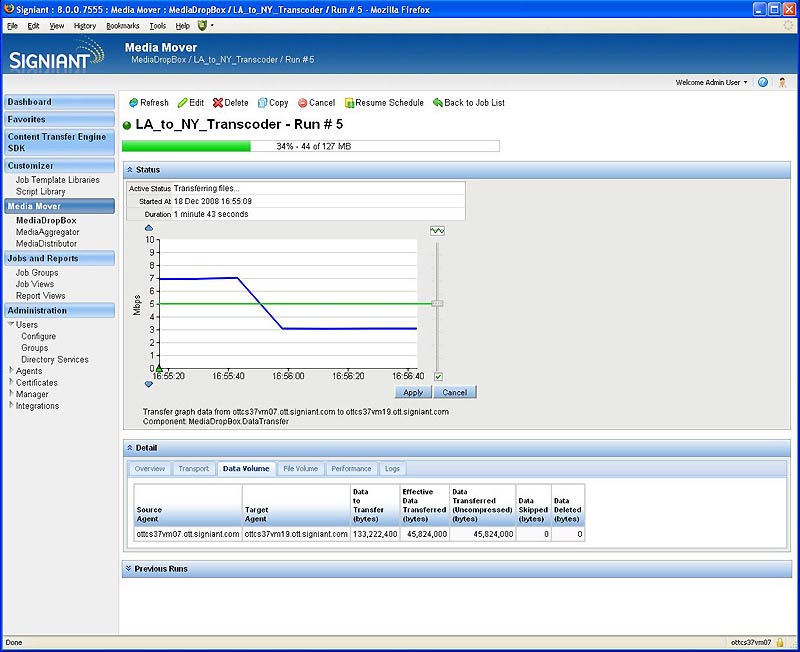800x652 pixels.
Task: Open the Favorites section
Action: (59, 119)
